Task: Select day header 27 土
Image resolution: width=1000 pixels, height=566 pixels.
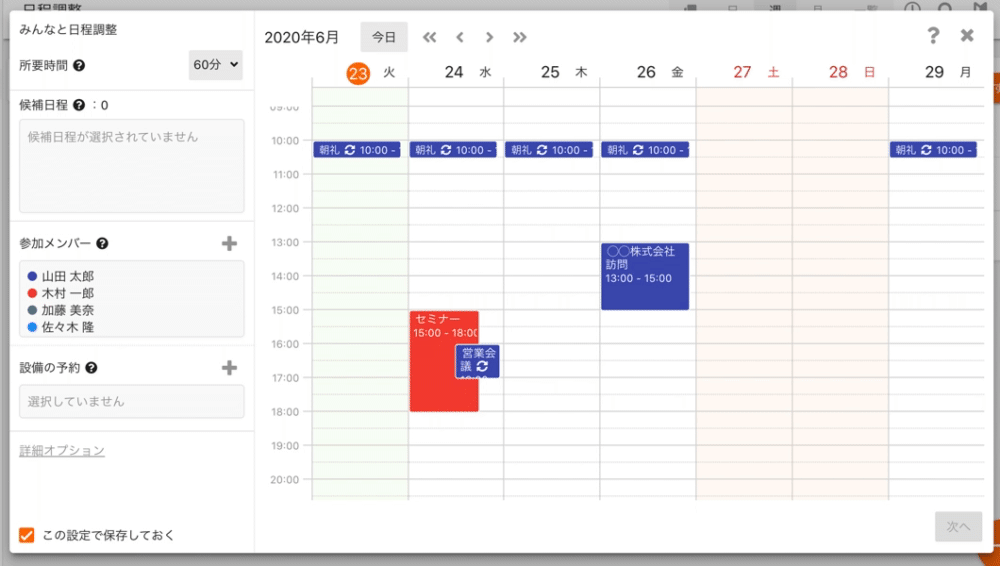Action: pyautogui.click(x=756, y=72)
